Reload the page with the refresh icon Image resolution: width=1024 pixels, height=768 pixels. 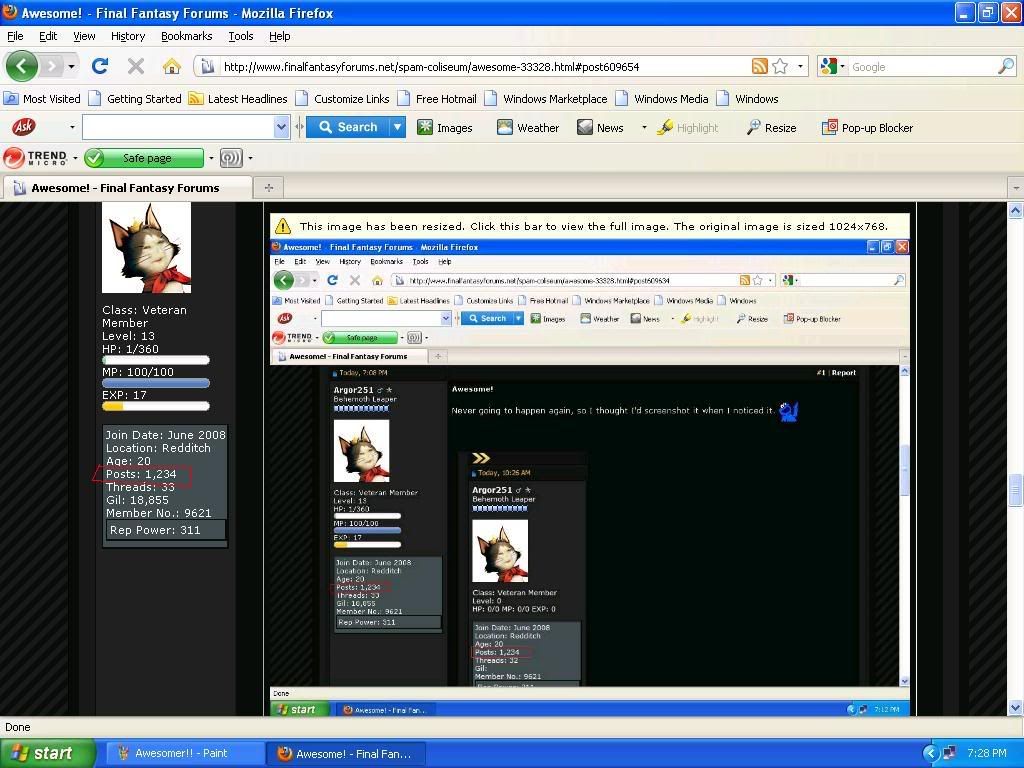point(99,67)
